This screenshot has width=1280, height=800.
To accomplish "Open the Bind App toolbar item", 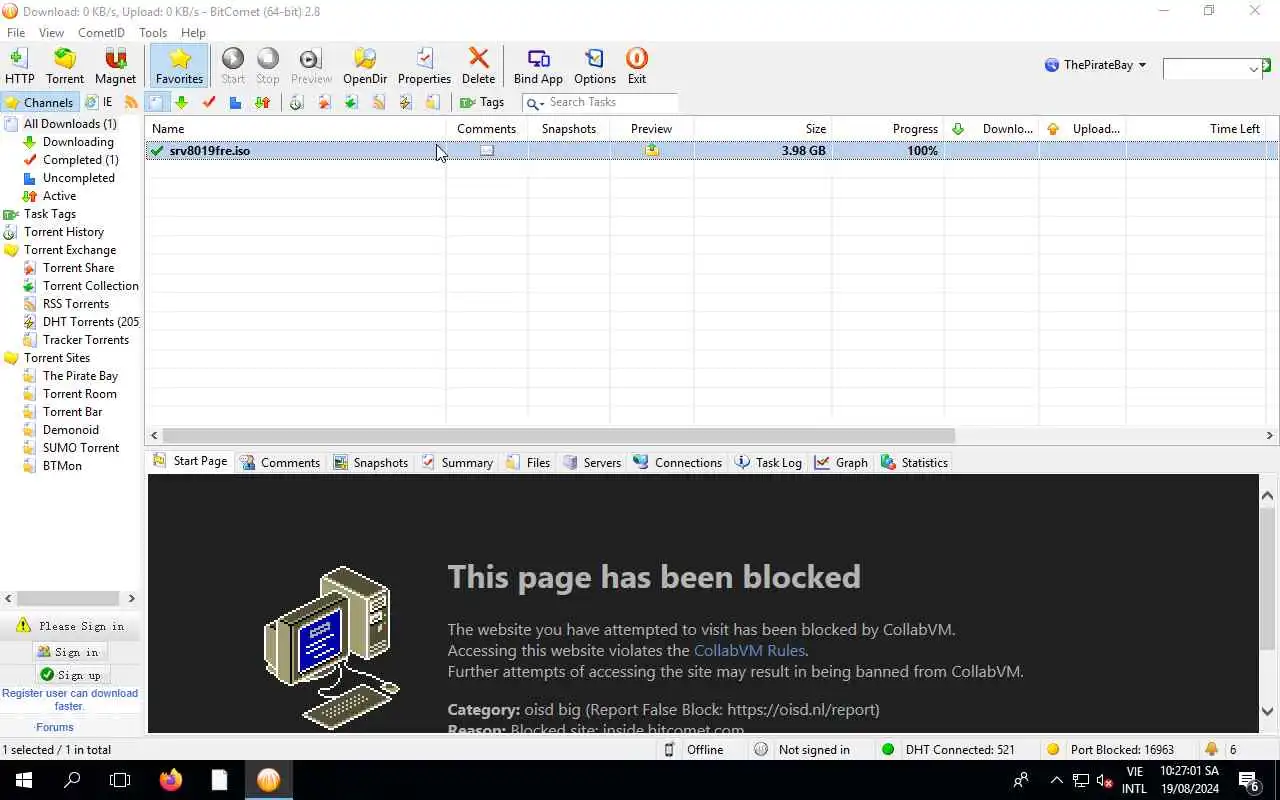I will 538,66.
